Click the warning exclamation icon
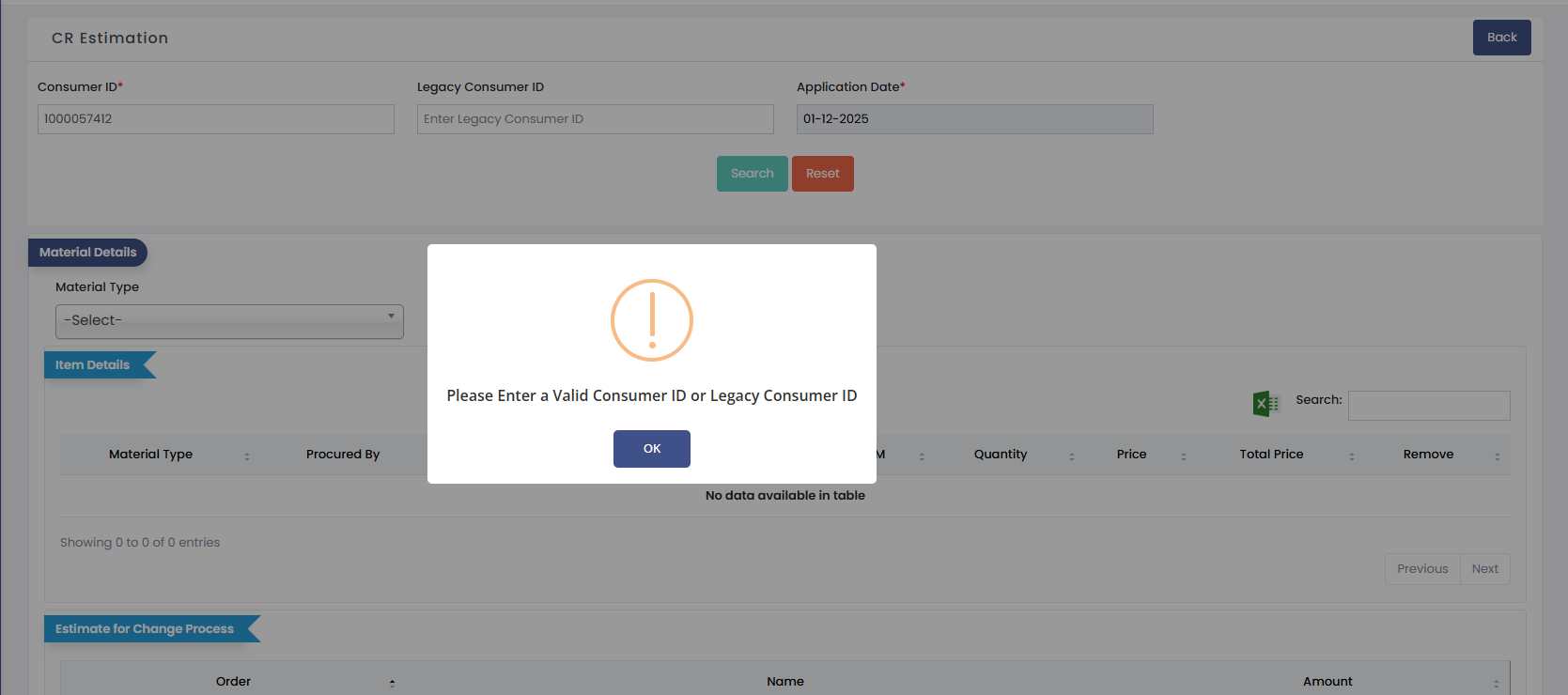This screenshot has width=1568, height=695. (x=652, y=320)
